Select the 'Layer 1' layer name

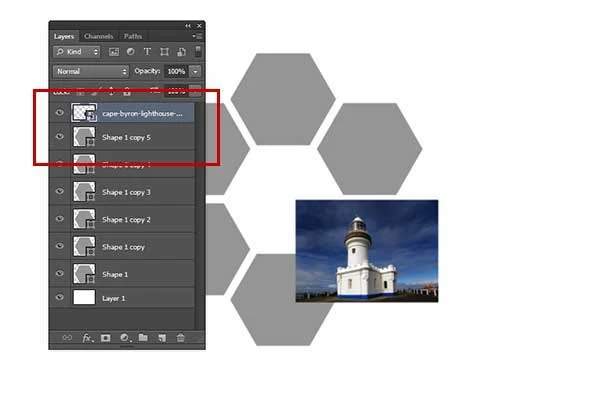pyautogui.click(x=113, y=298)
